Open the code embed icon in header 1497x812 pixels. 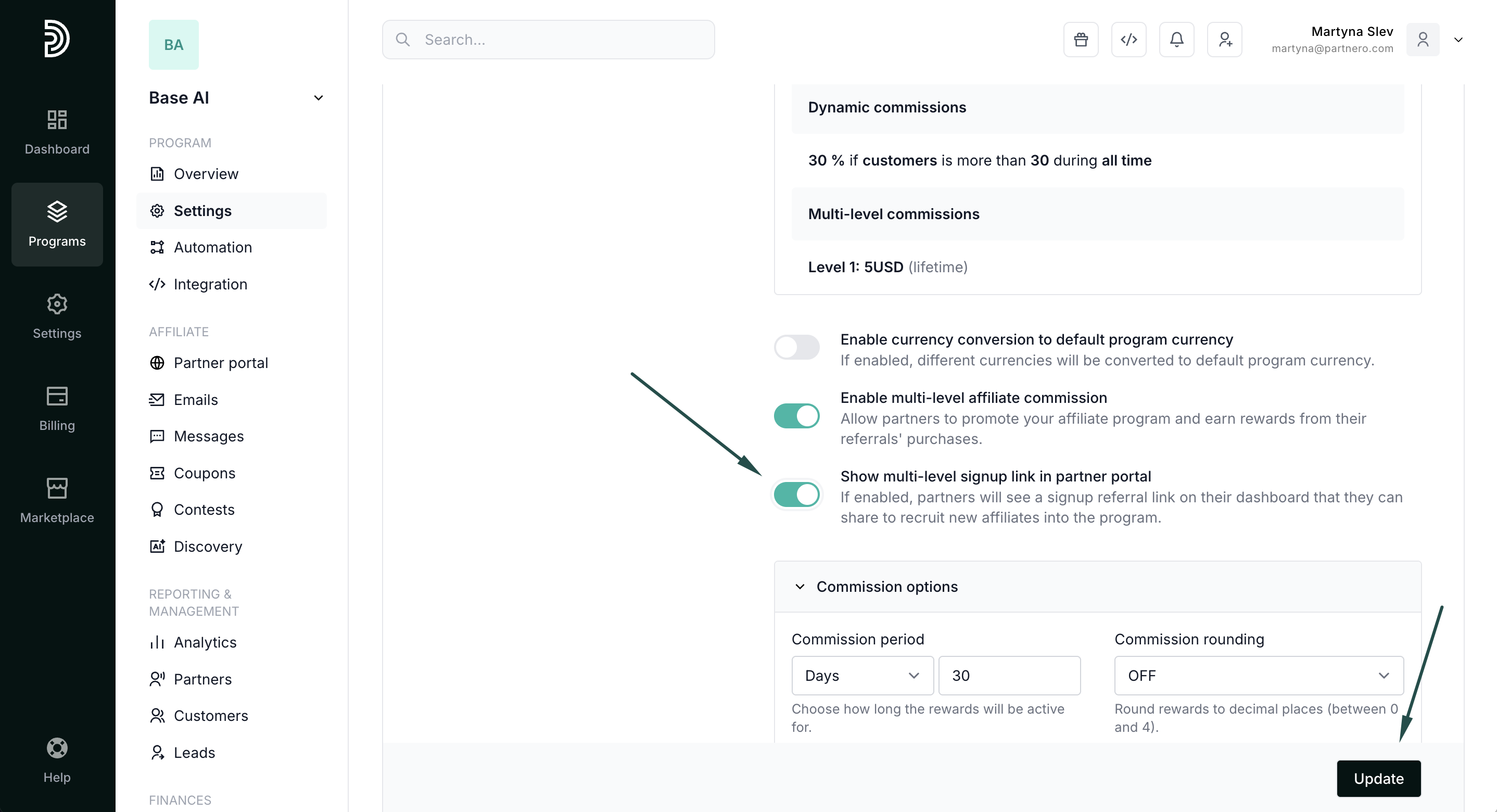click(1128, 40)
